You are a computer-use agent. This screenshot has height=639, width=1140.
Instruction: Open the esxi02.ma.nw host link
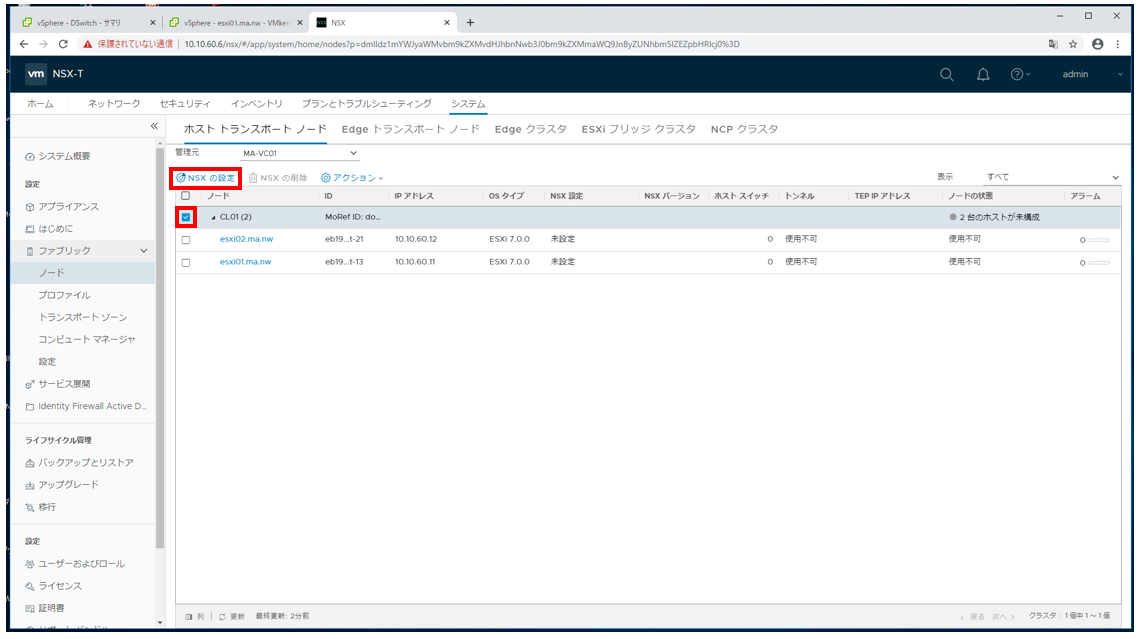pos(246,239)
